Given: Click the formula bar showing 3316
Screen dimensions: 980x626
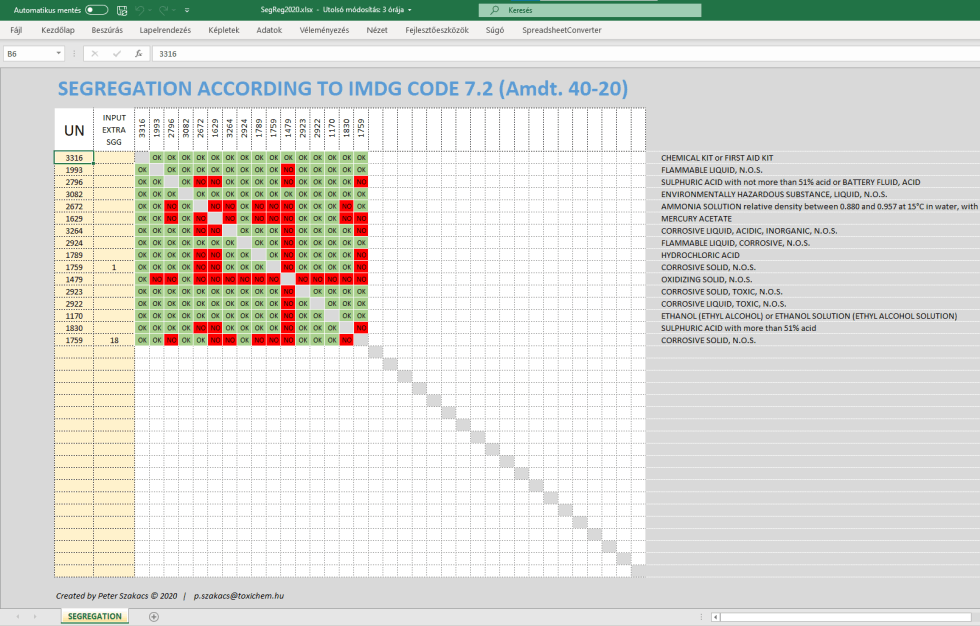Looking at the screenshot, I should point(500,54).
